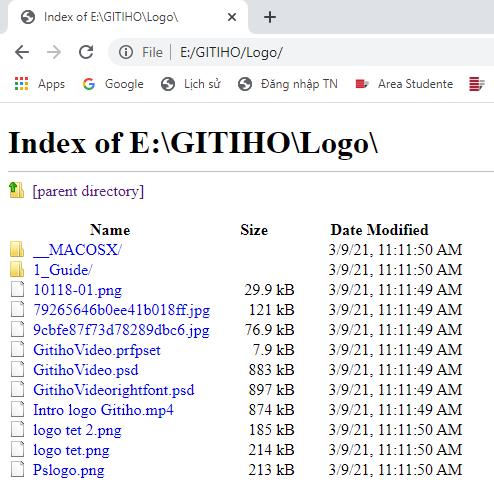Click file icon beside Pslogo.png
Image resolution: width=494 pixels, height=502 pixels.
tap(17, 469)
